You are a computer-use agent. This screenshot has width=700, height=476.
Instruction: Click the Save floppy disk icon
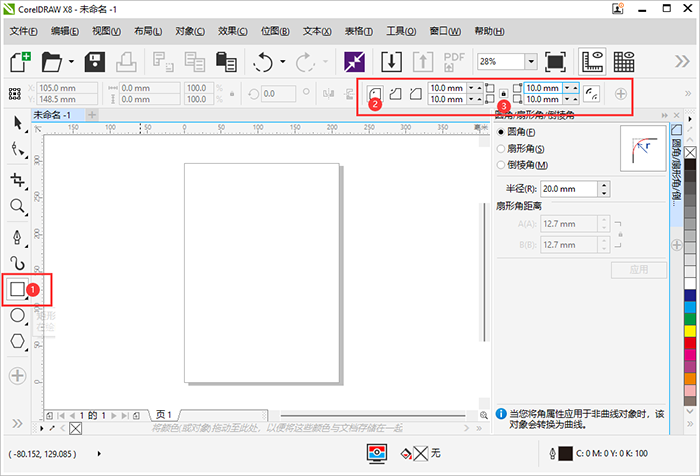click(x=96, y=62)
